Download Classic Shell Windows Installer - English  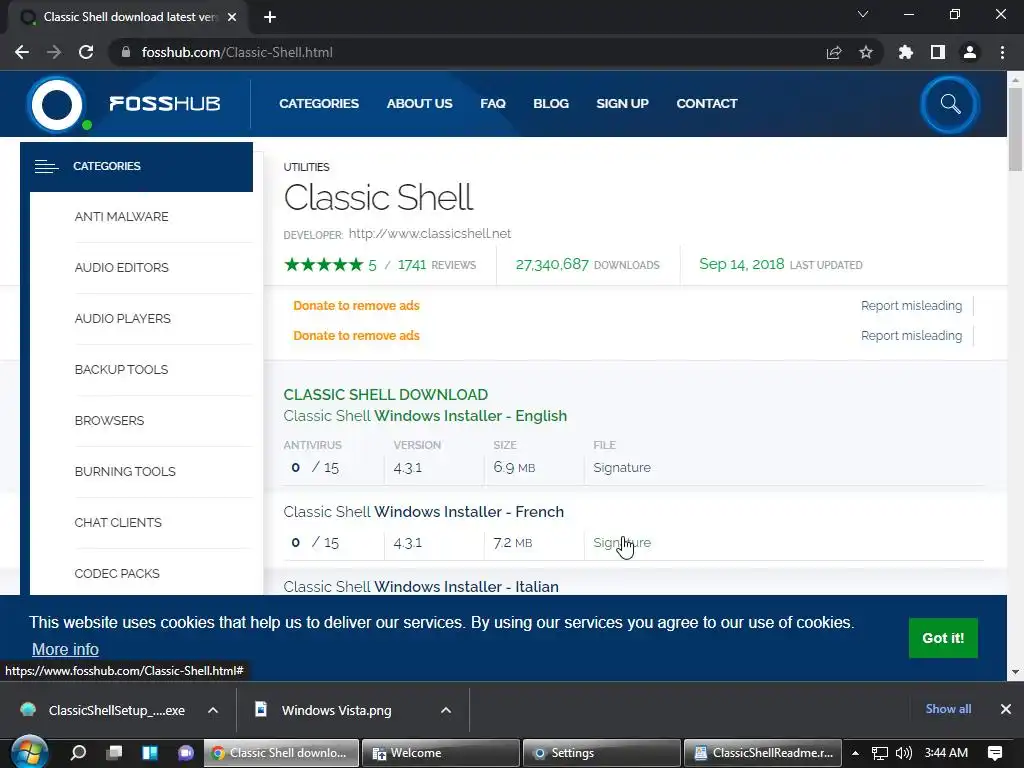click(x=425, y=416)
